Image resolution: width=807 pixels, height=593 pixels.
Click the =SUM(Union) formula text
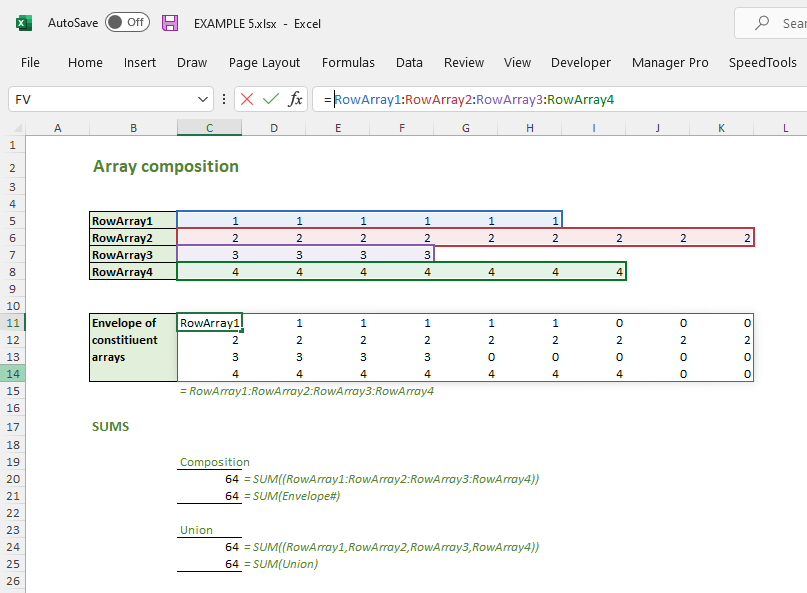tap(281, 564)
